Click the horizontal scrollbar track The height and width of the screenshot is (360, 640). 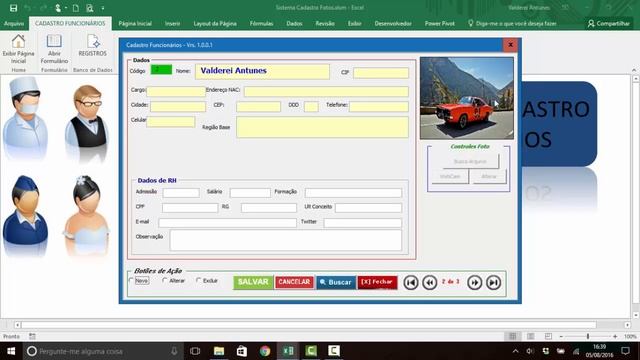coord(309,325)
